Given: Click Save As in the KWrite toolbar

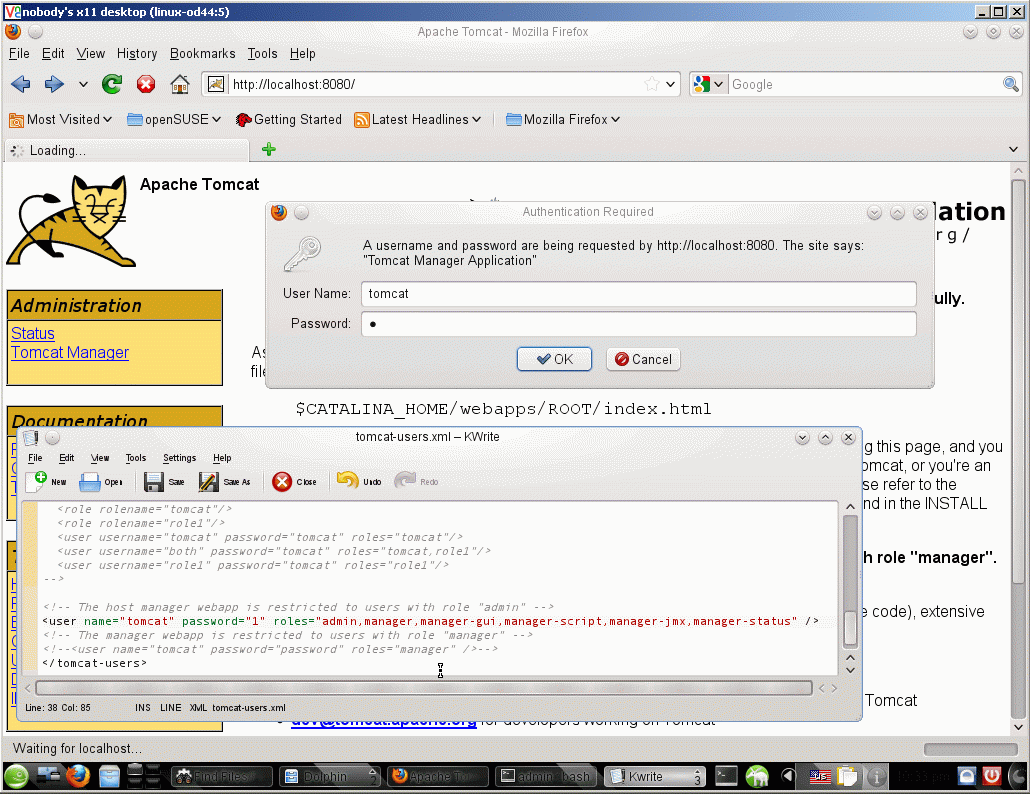Looking at the screenshot, I should point(225,481).
